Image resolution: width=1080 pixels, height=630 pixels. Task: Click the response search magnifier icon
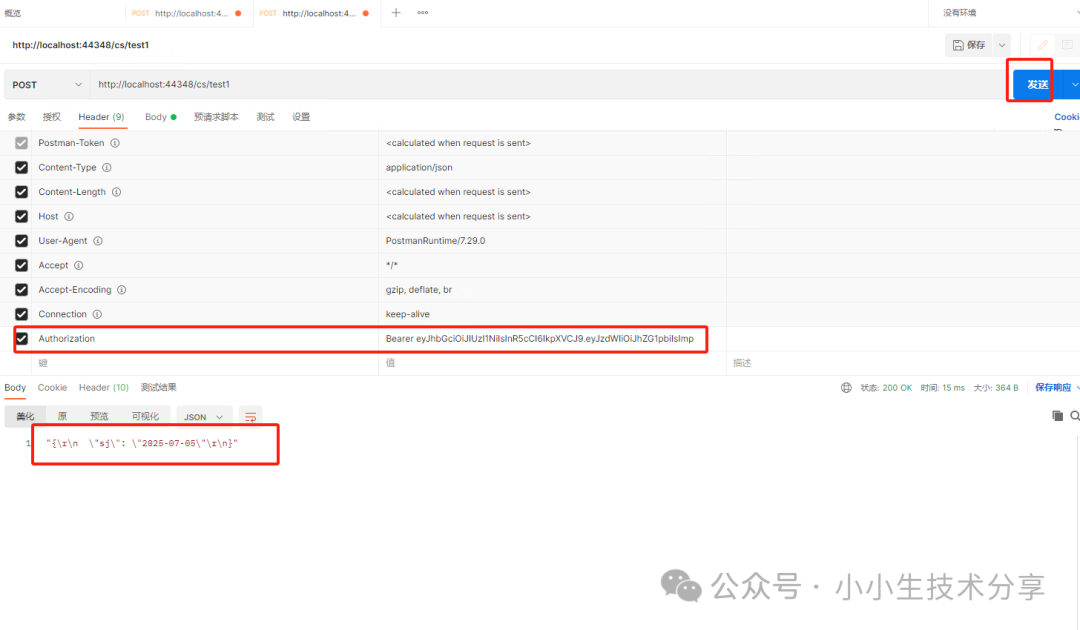pos(1074,415)
